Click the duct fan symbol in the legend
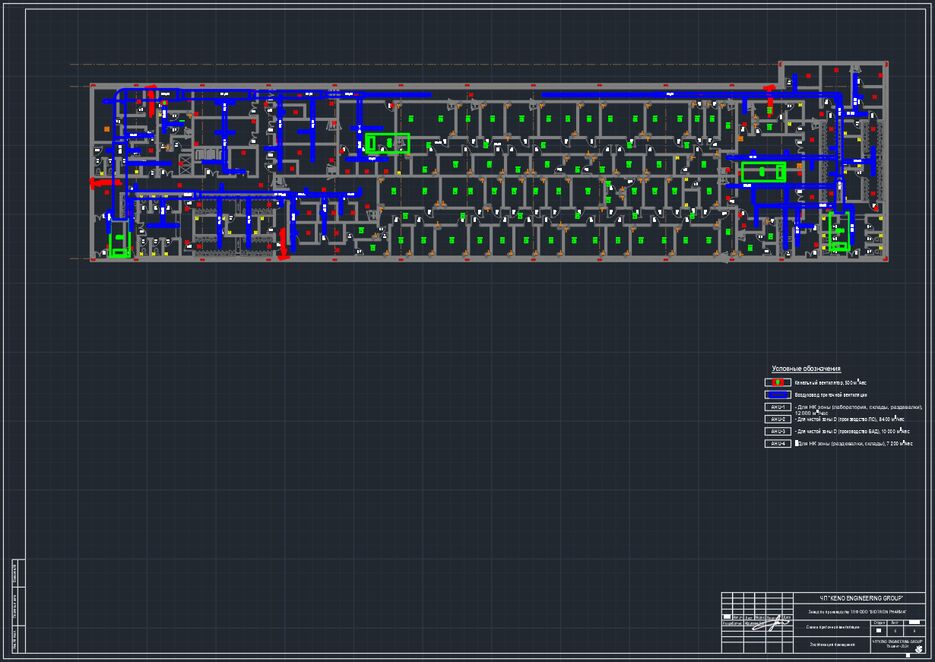The height and width of the screenshot is (662, 935). coord(777,382)
